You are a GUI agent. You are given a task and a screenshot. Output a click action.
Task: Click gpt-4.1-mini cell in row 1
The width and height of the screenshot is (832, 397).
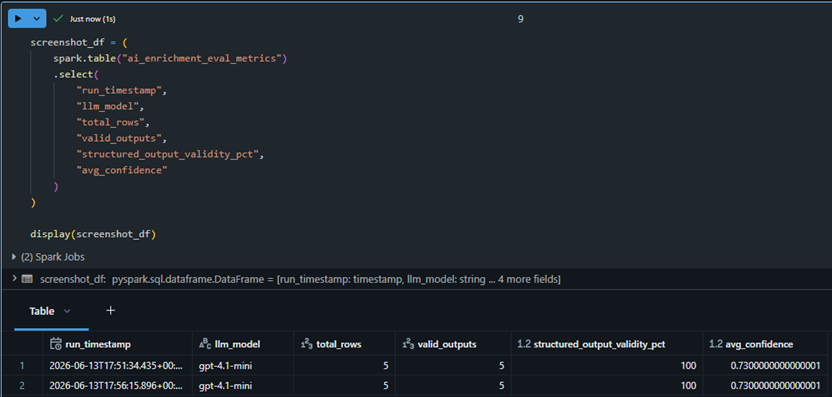(242, 366)
